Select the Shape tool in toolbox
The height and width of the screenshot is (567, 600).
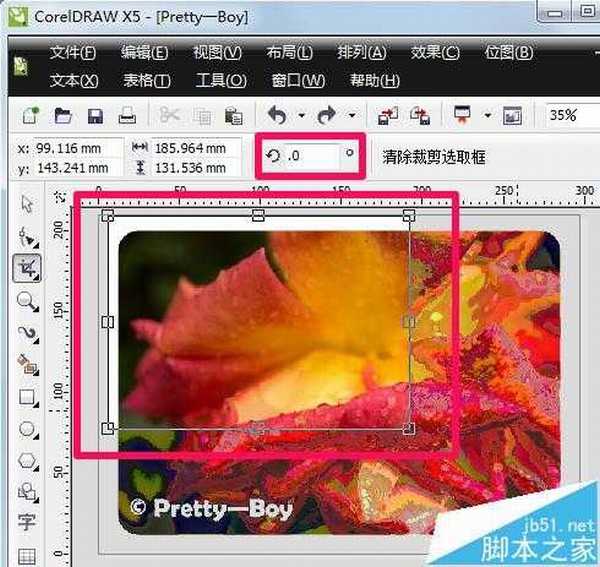coord(27,236)
